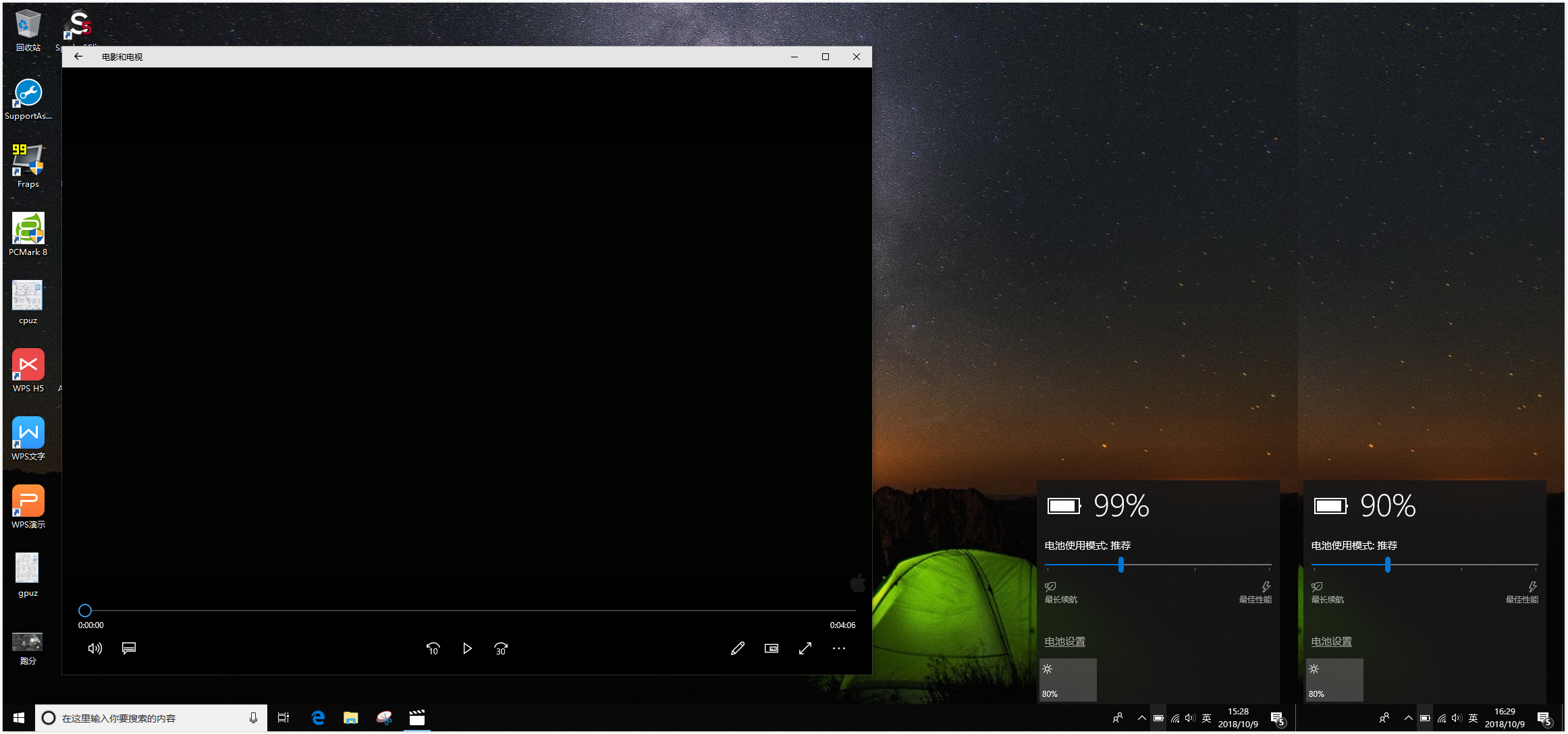Switch to mini view mode
The height and width of the screenshot is (734, 1568).
click(772, 648)
